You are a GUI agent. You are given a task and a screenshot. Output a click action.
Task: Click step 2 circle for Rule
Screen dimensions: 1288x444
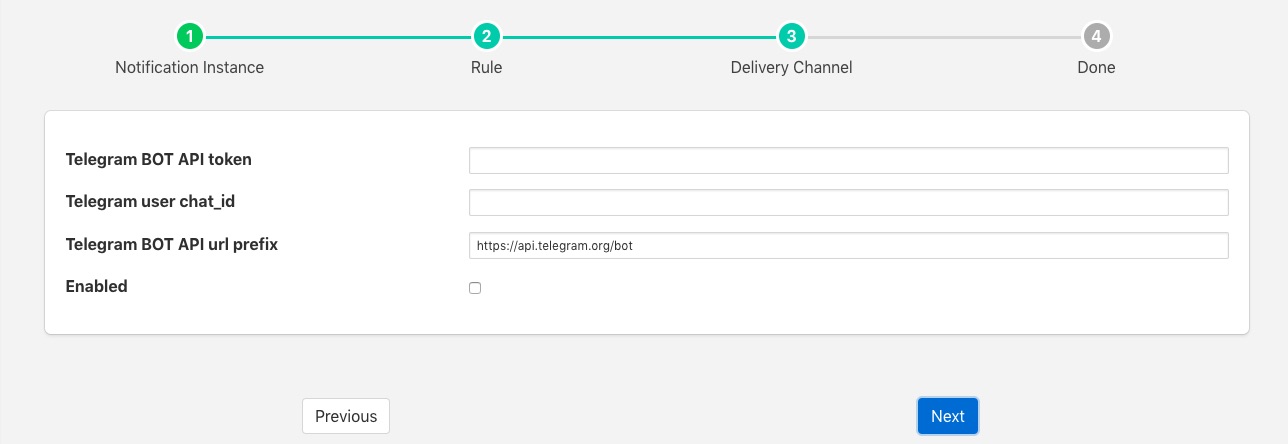point(486,37)
